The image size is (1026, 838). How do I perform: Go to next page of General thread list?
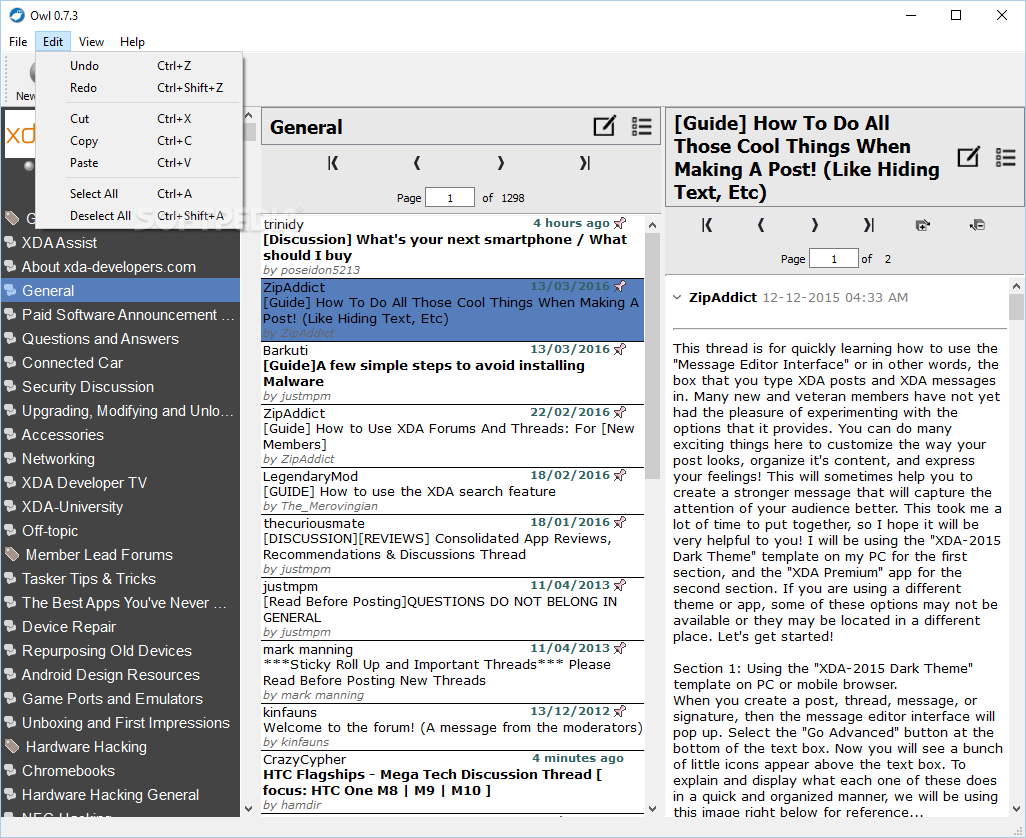[x=501, y=163]
